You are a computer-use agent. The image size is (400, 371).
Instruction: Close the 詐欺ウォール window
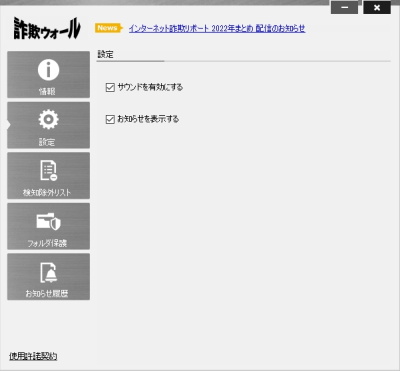377,7
